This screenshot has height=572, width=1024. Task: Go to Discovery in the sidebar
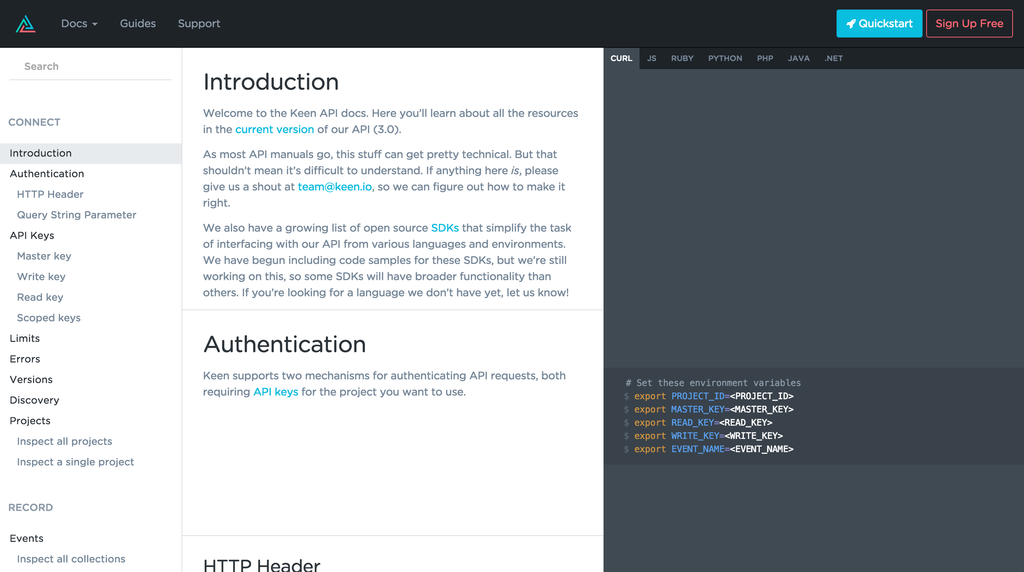[34, 400]
